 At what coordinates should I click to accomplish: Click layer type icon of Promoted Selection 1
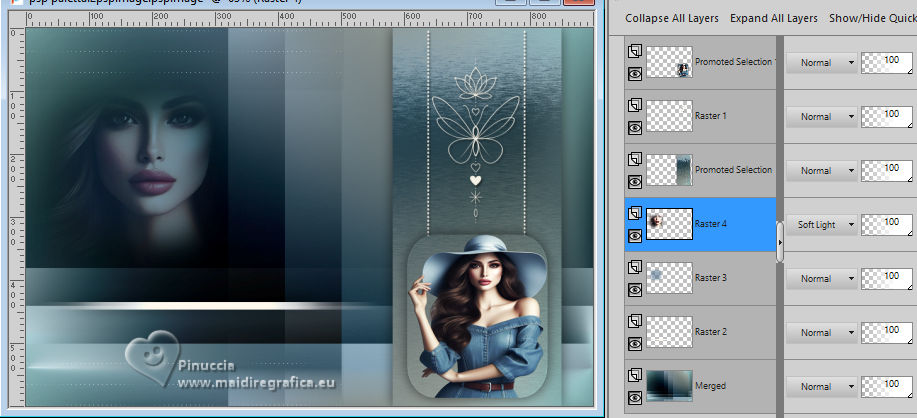(635, 51)
